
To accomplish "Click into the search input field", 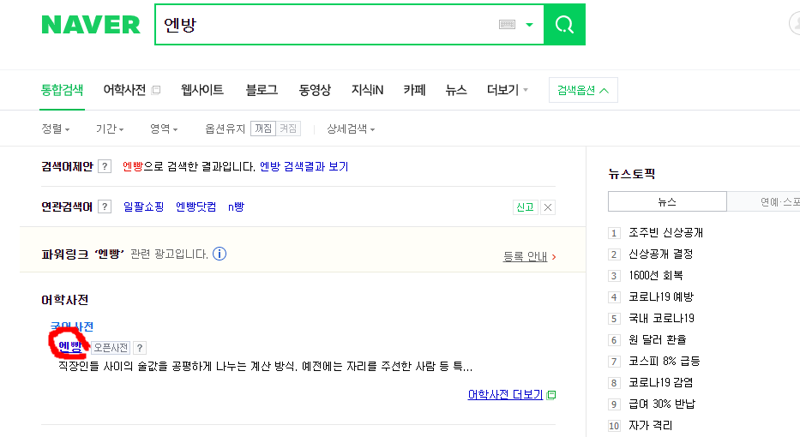I will (327, 24).
